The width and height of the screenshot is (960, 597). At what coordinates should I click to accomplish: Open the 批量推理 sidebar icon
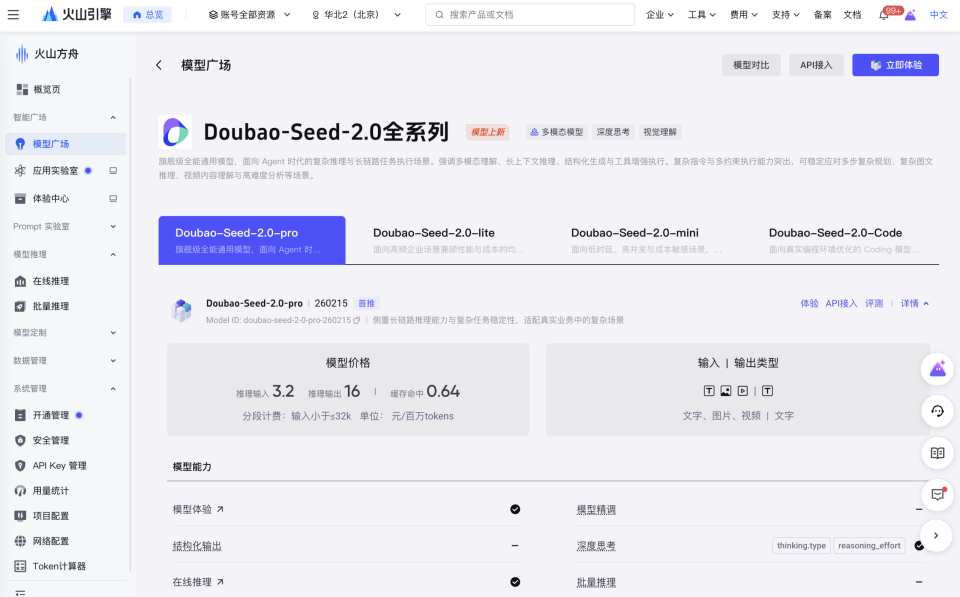coord(23,306)
